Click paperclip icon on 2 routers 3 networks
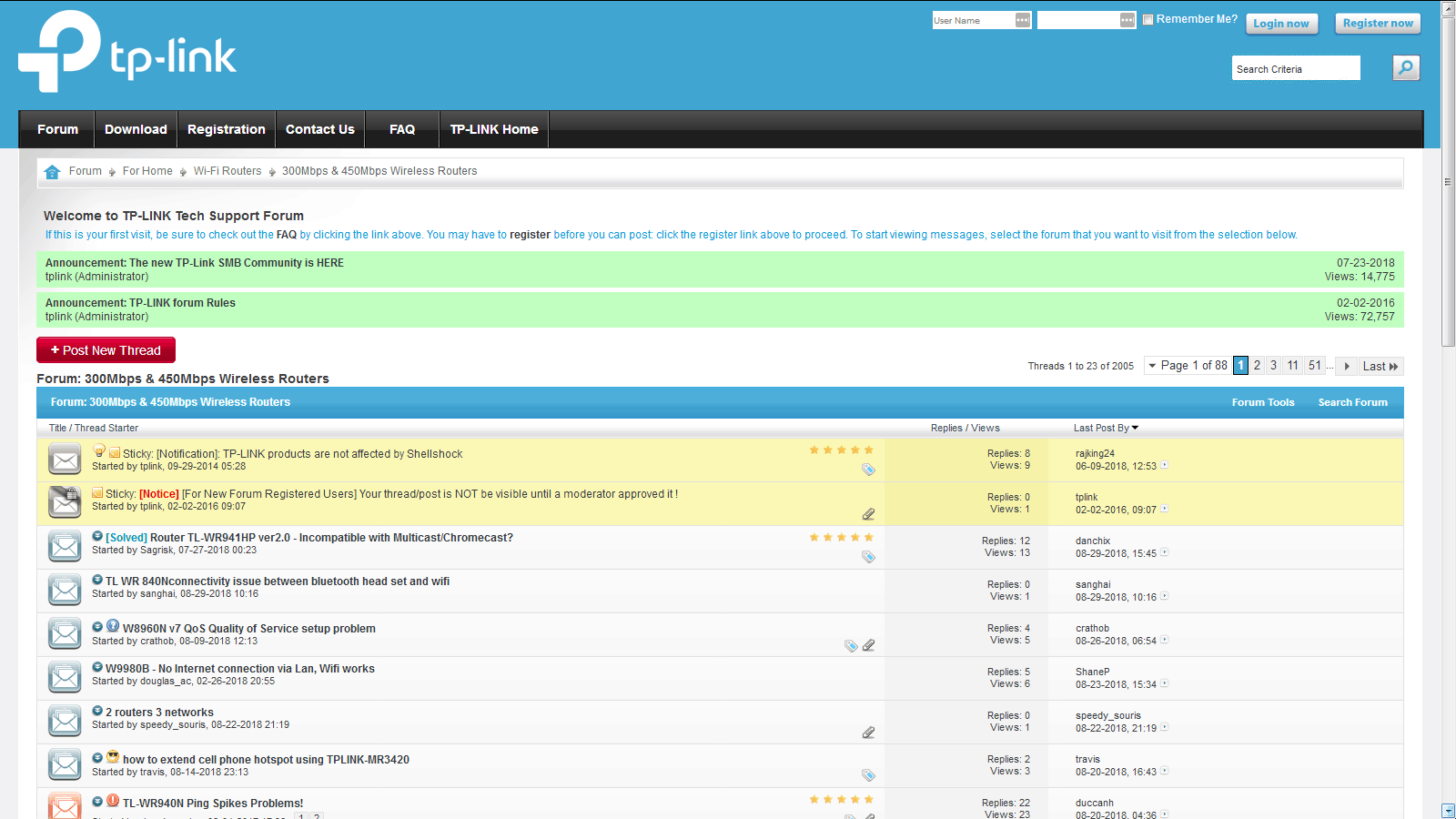Viewport: 1456px width, 819px height. pyautogui.click(x=868, y=733)
